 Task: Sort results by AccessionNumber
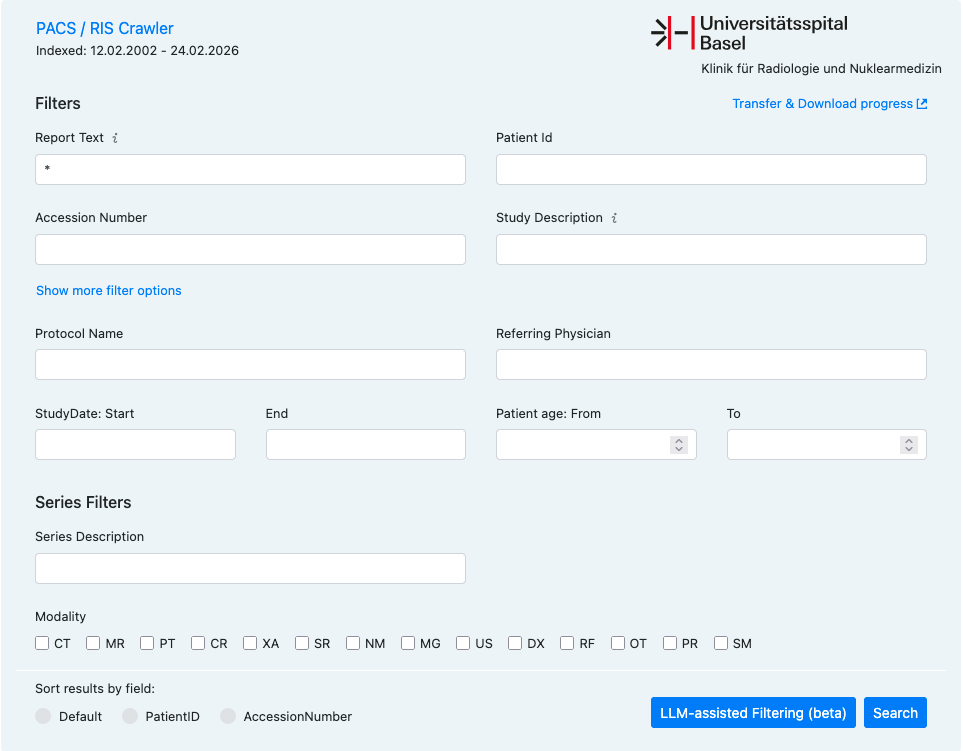coord(228,716)
